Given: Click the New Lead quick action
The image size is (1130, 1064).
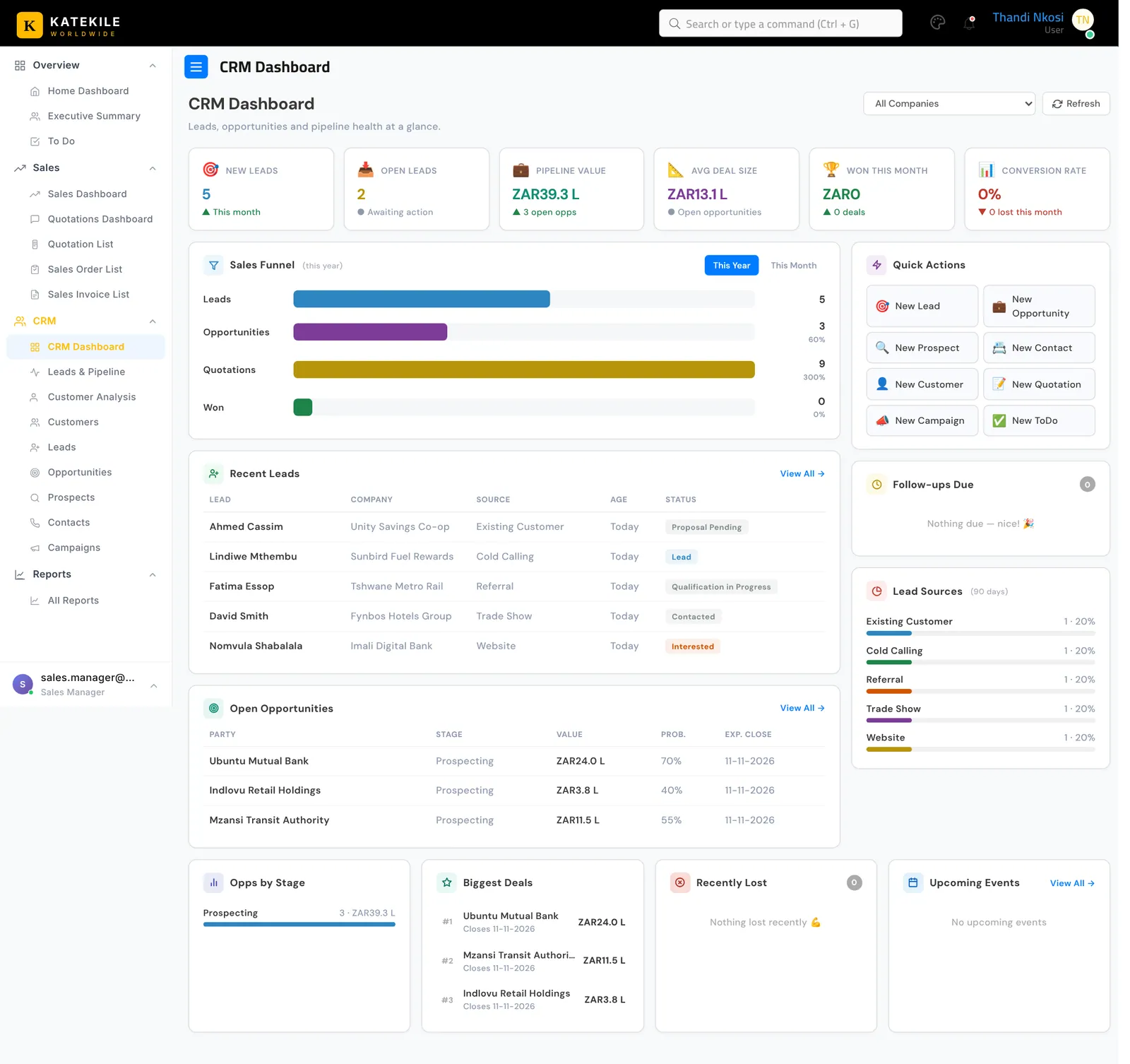Looking at the screenshot, I should [922, 306].
